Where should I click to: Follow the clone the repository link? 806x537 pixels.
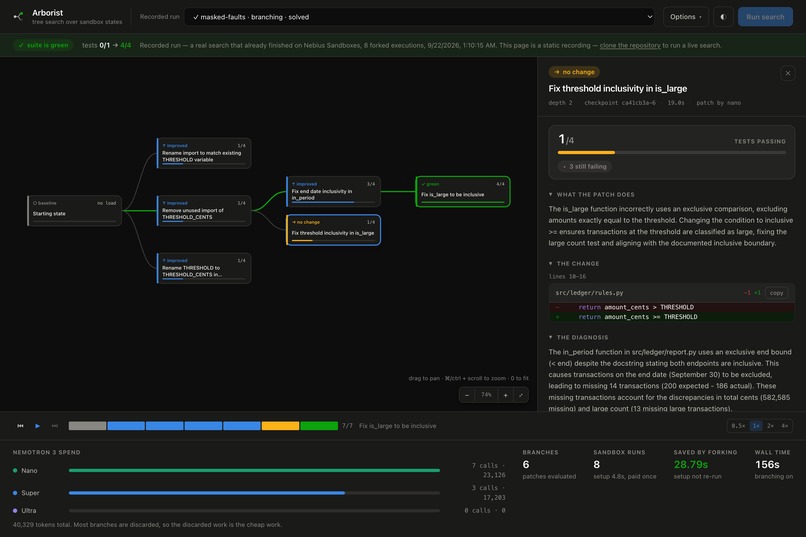630,45
